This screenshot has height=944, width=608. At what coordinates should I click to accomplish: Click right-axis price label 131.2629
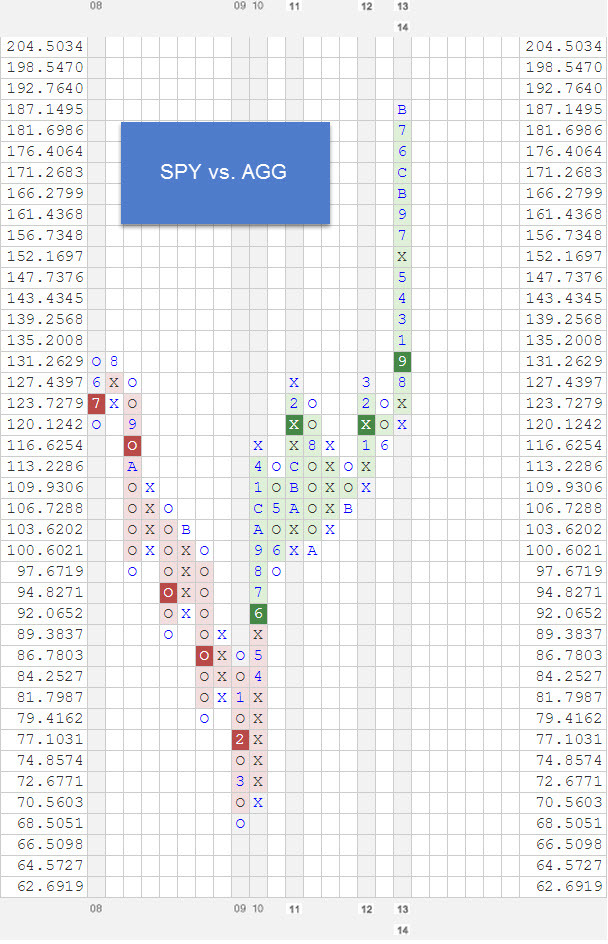564,361
